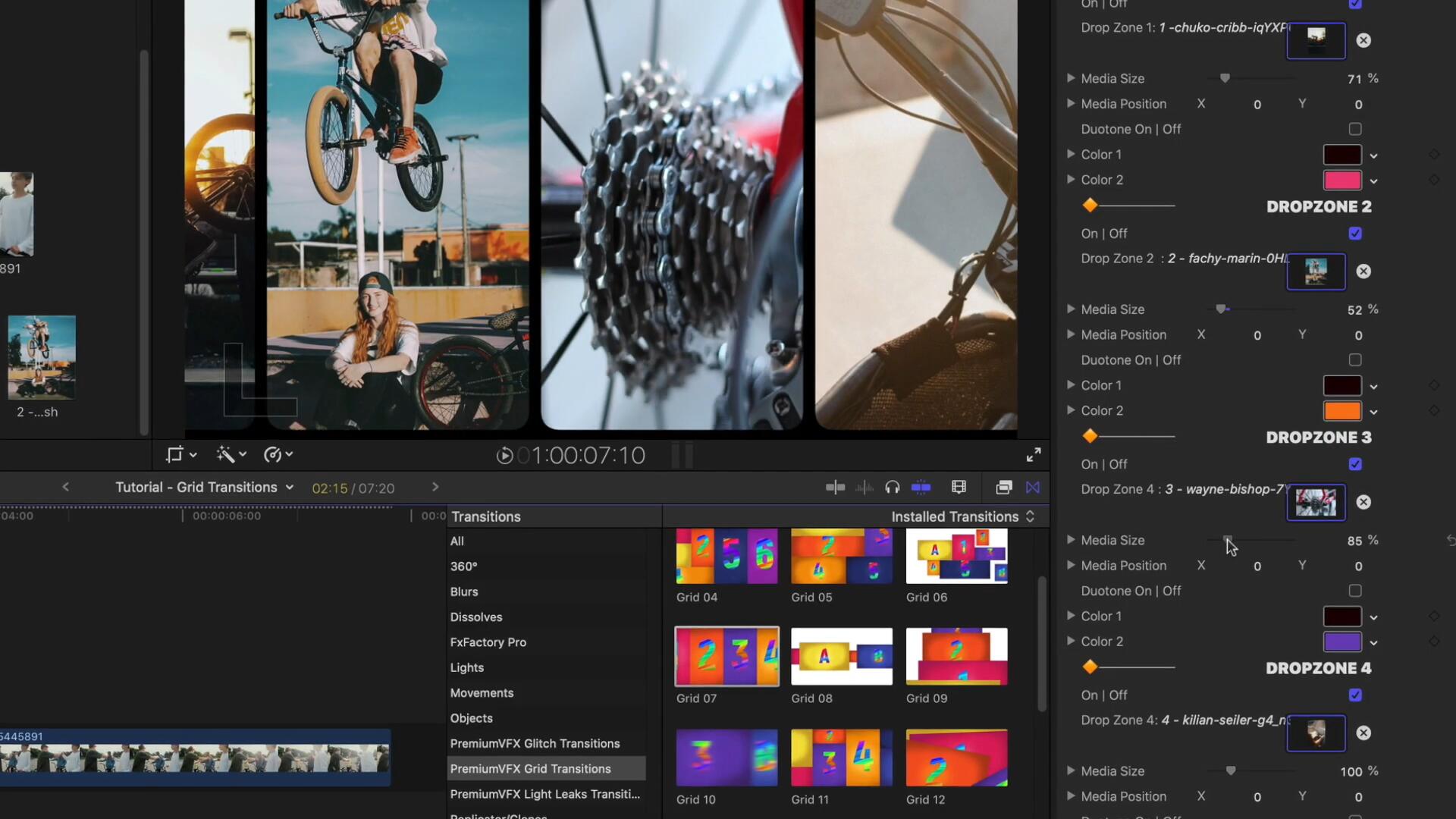Enable Duotone for Drop Zone 2
Viewport: 1456px width, 819px height.
pyautogui.click(x=1355, y=360)
